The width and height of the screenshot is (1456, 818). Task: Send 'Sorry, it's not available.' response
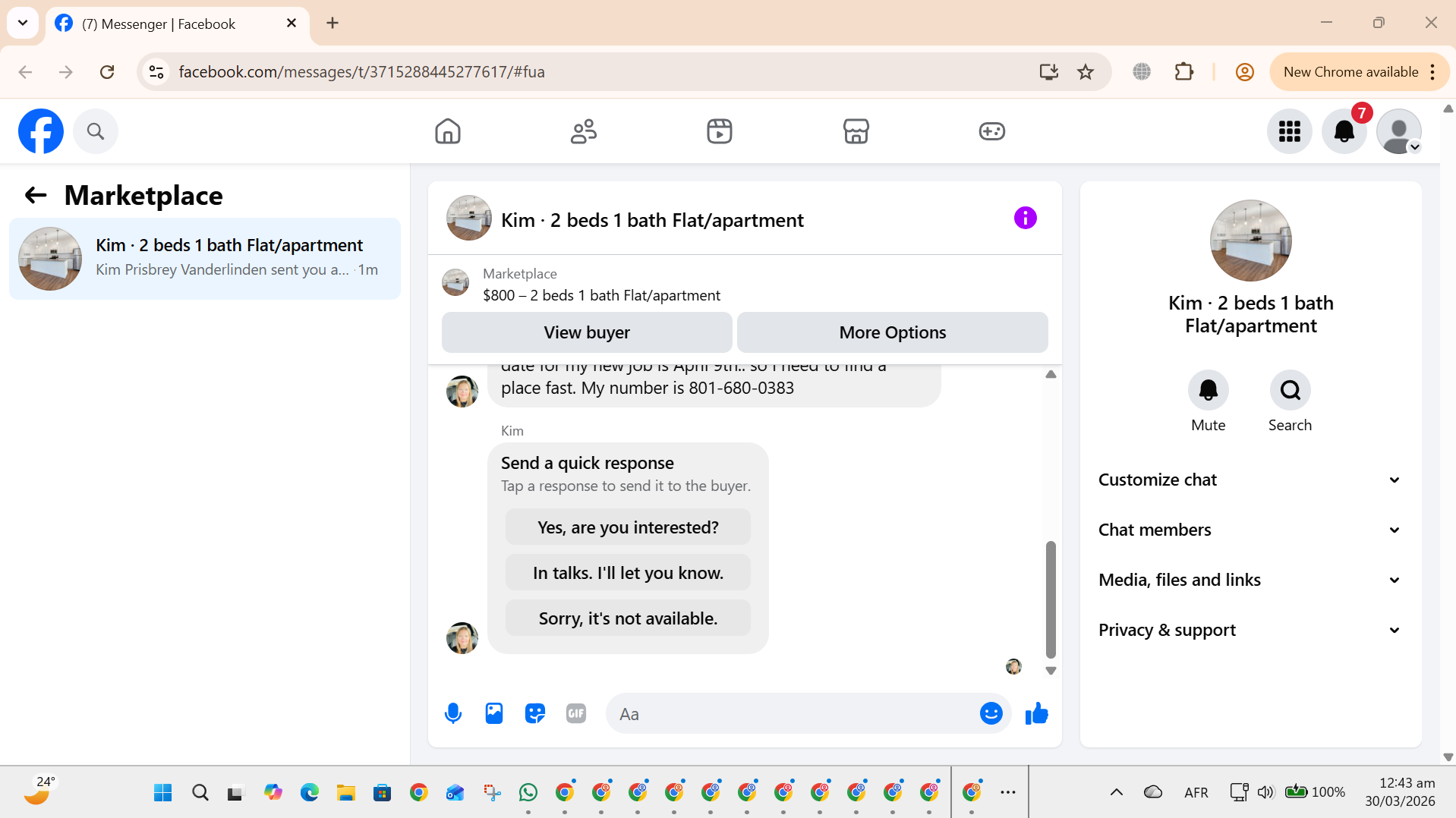628,618
